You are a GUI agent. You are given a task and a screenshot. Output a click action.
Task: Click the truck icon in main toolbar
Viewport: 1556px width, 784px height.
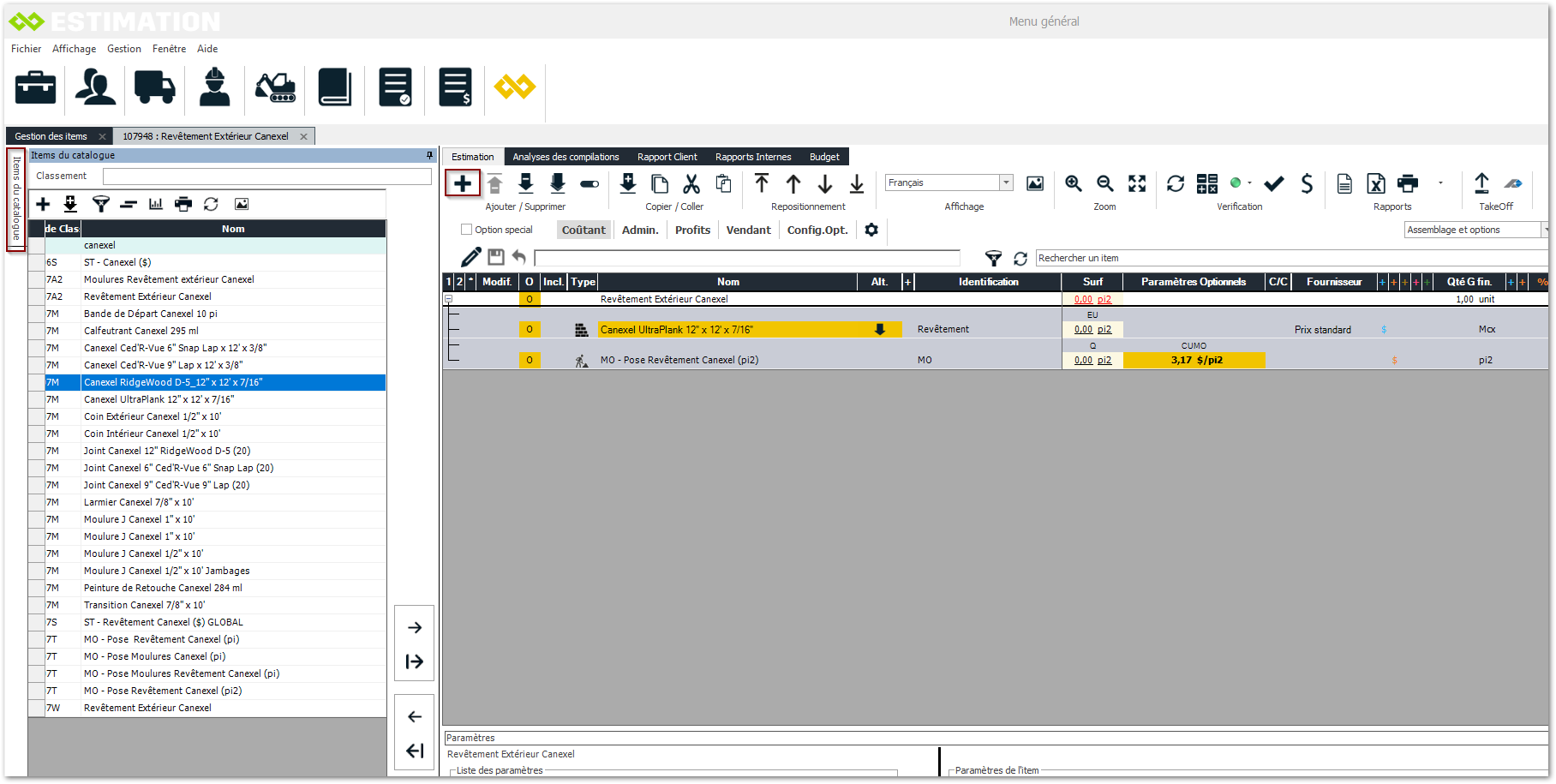[154, 87]
